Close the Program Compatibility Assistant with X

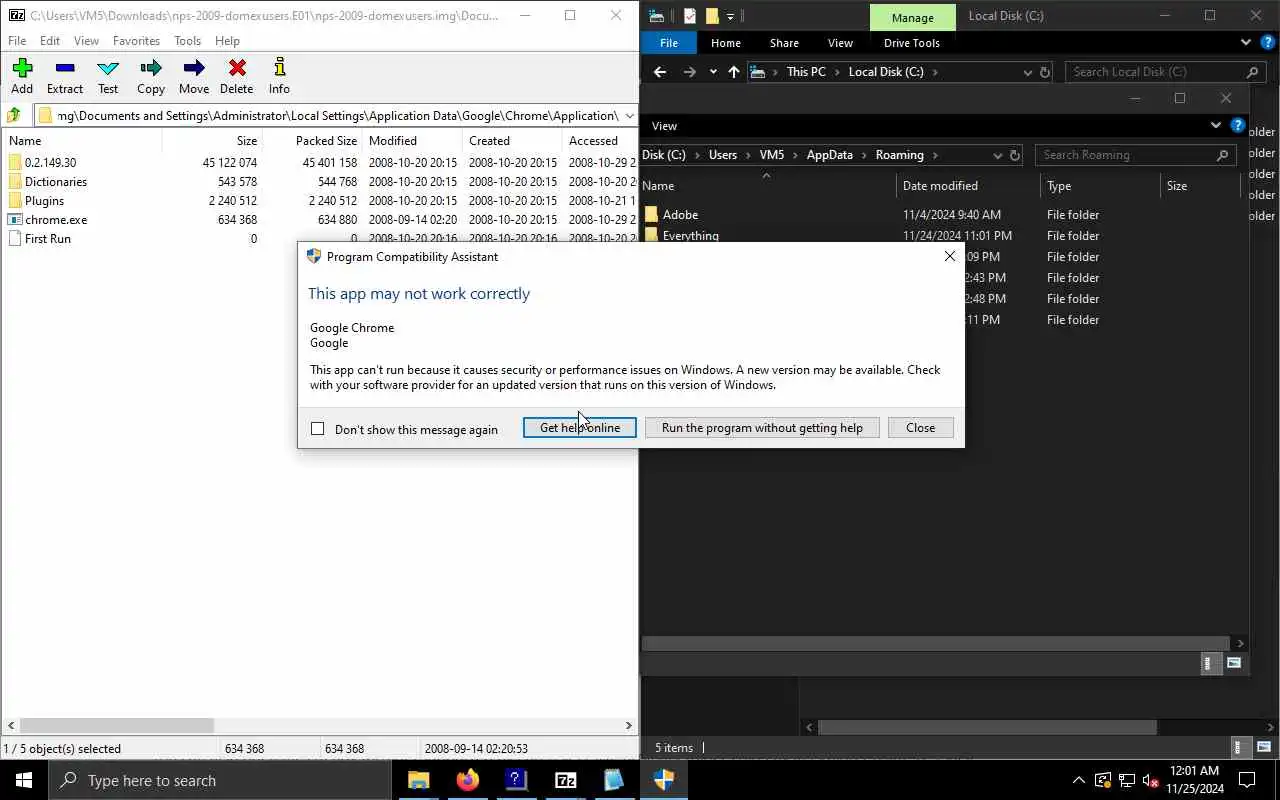coord(950,256)
